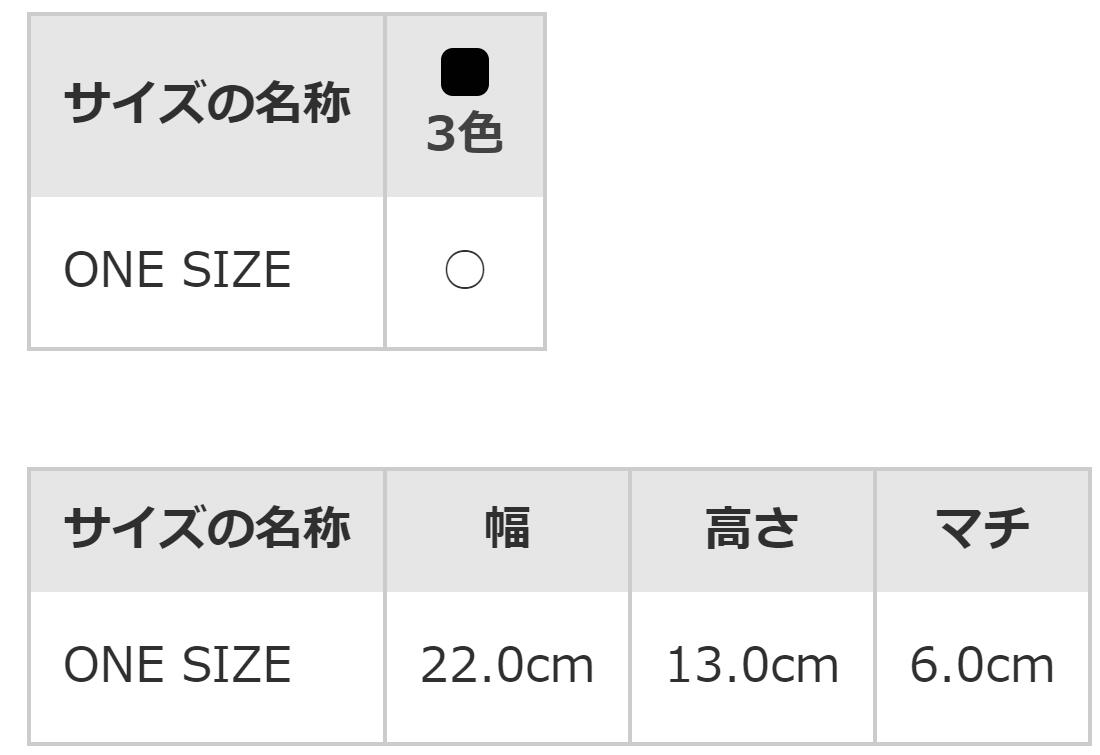Screen dimensions: 1100x755
Task: Click the digit 3 under the black swatch
Action: click(441, 135)
